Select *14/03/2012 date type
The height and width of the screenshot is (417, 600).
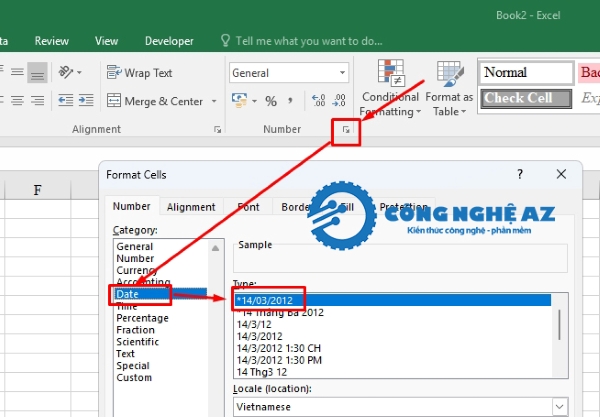393,300
